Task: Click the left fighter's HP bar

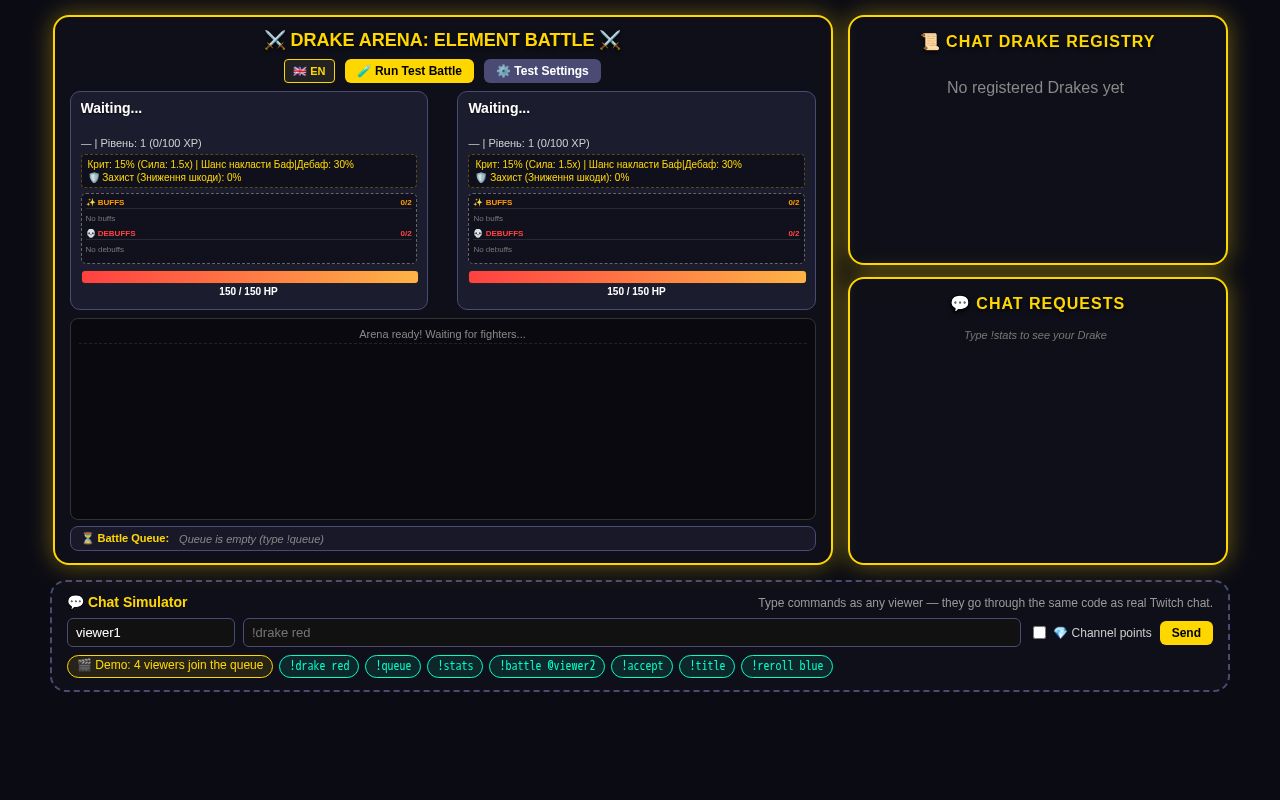Action: (250, 277)
